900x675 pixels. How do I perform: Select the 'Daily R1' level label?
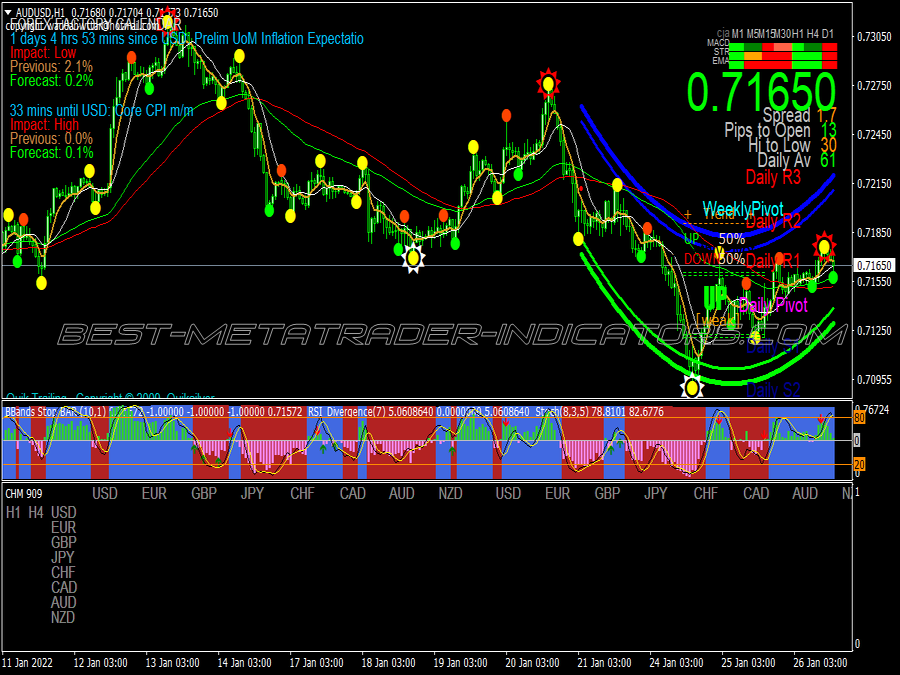[x=773, y=262]
